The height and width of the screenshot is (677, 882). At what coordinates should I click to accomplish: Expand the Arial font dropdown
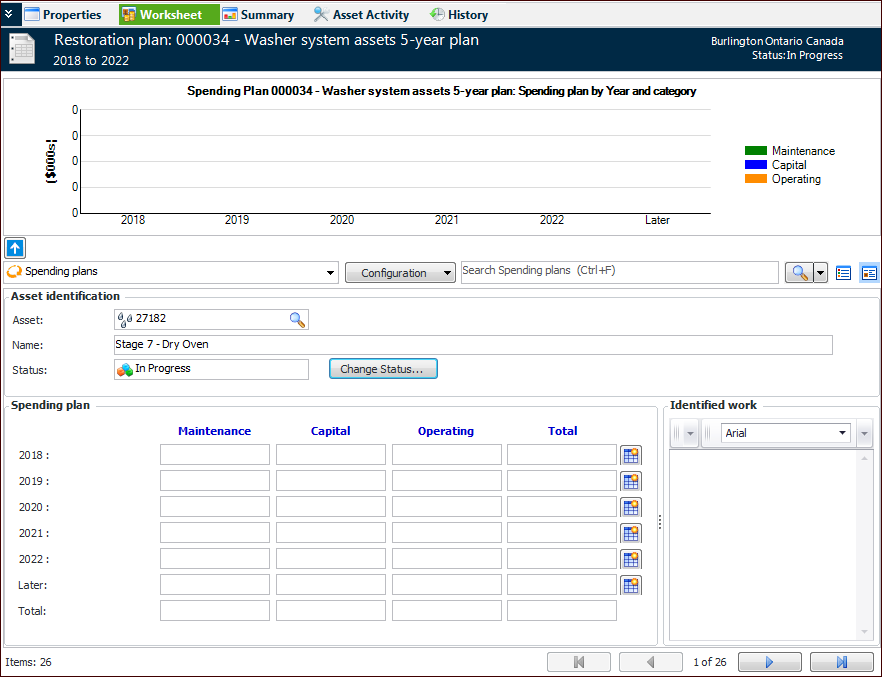842,434
